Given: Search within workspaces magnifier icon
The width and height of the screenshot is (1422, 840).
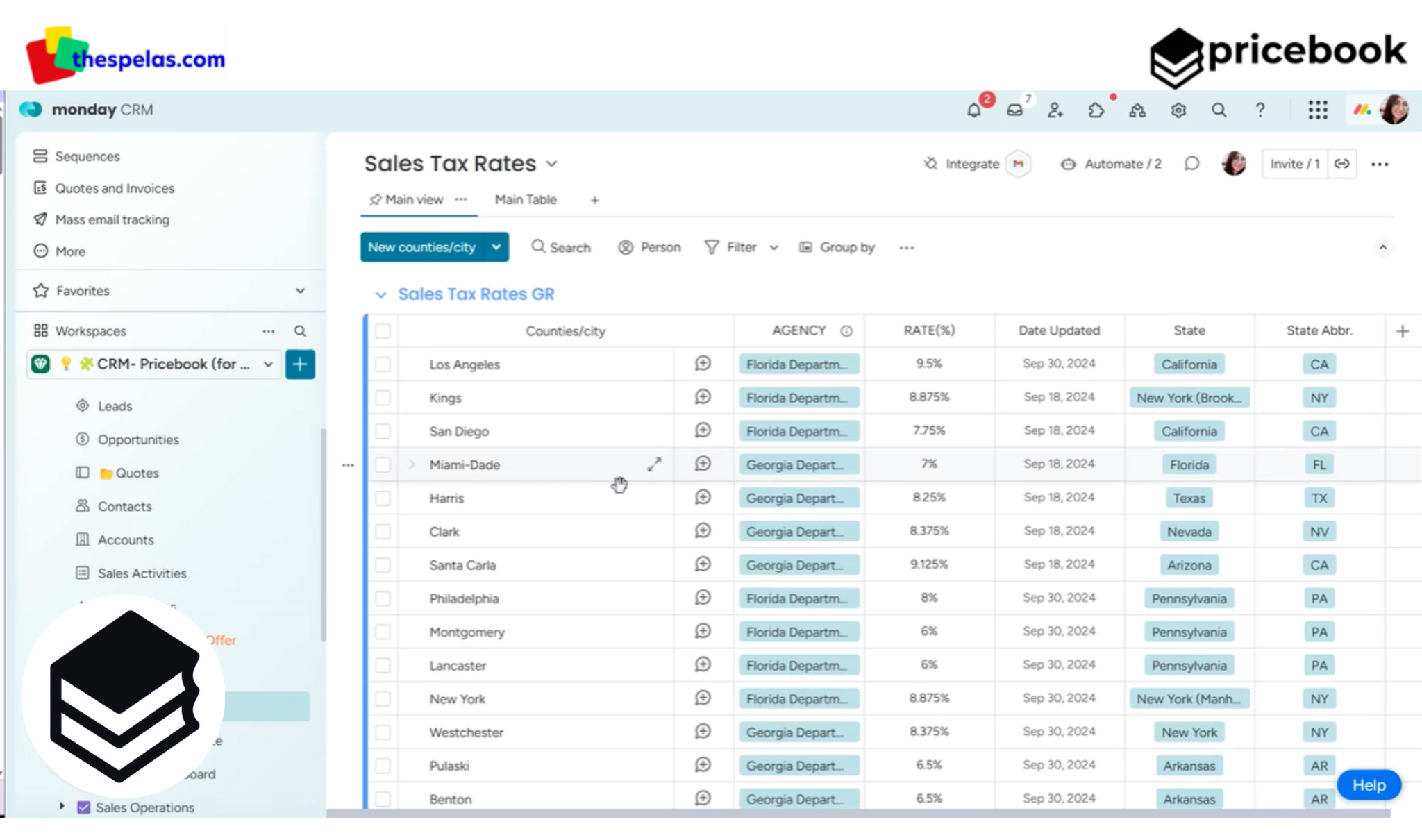Looking at the screenshot, I should pyautogui.click(x=300, y=331).
